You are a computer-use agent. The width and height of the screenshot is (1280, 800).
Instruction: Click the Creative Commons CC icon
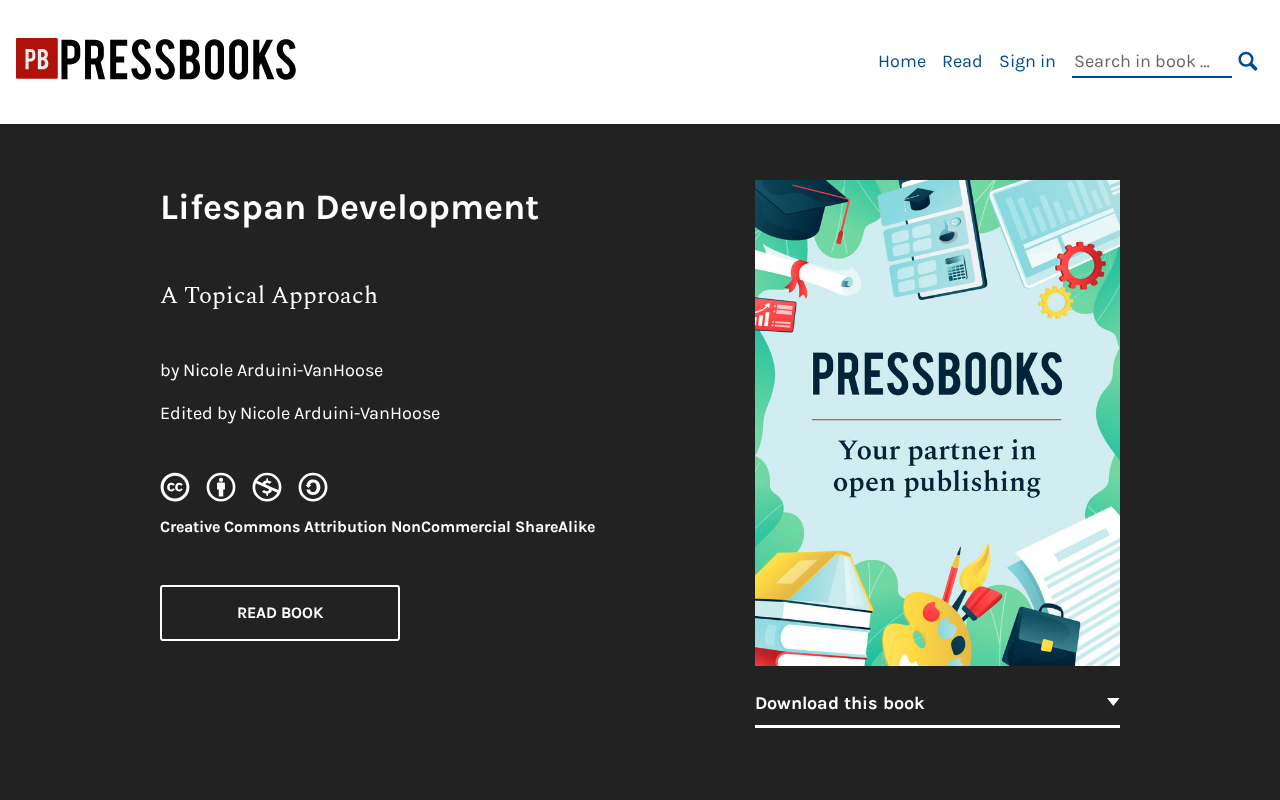[x=175, y=487]
